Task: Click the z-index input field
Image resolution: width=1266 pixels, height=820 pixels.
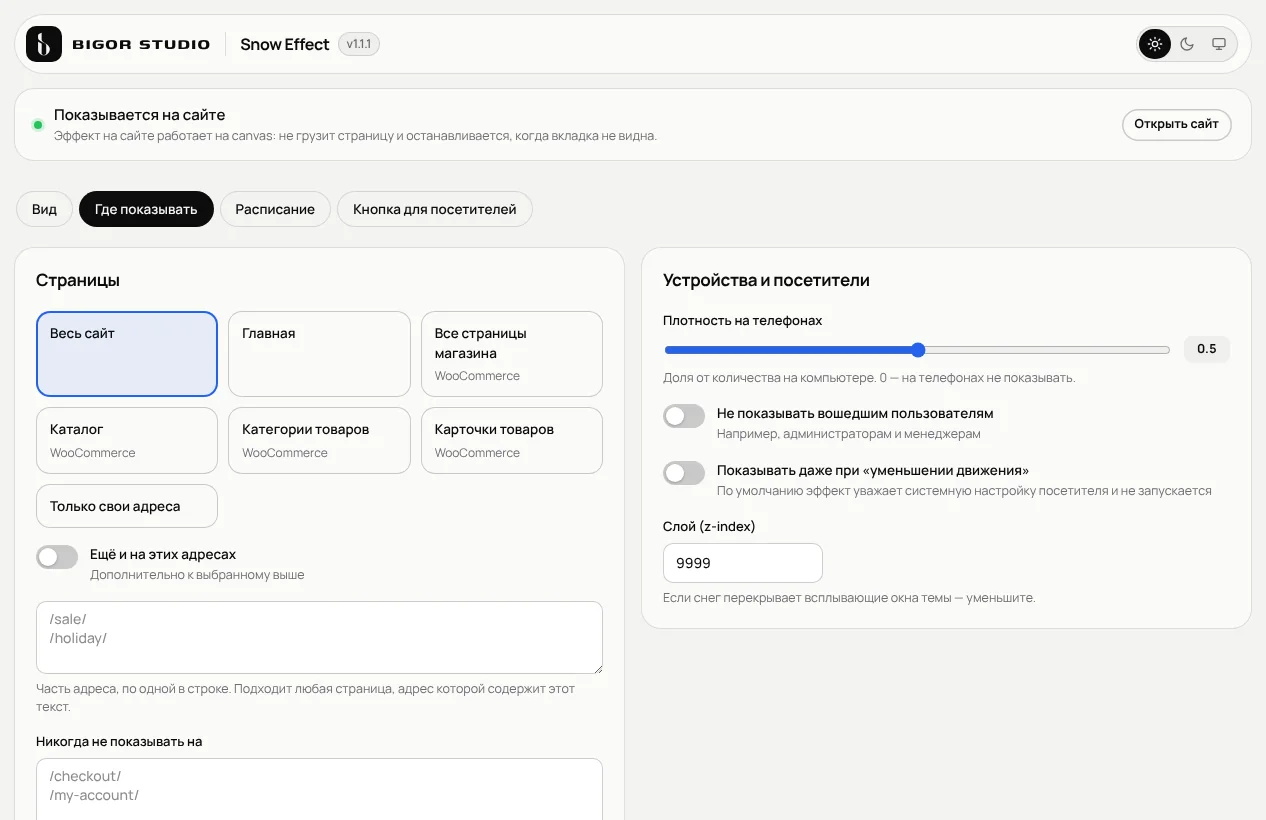Action: 743,563
